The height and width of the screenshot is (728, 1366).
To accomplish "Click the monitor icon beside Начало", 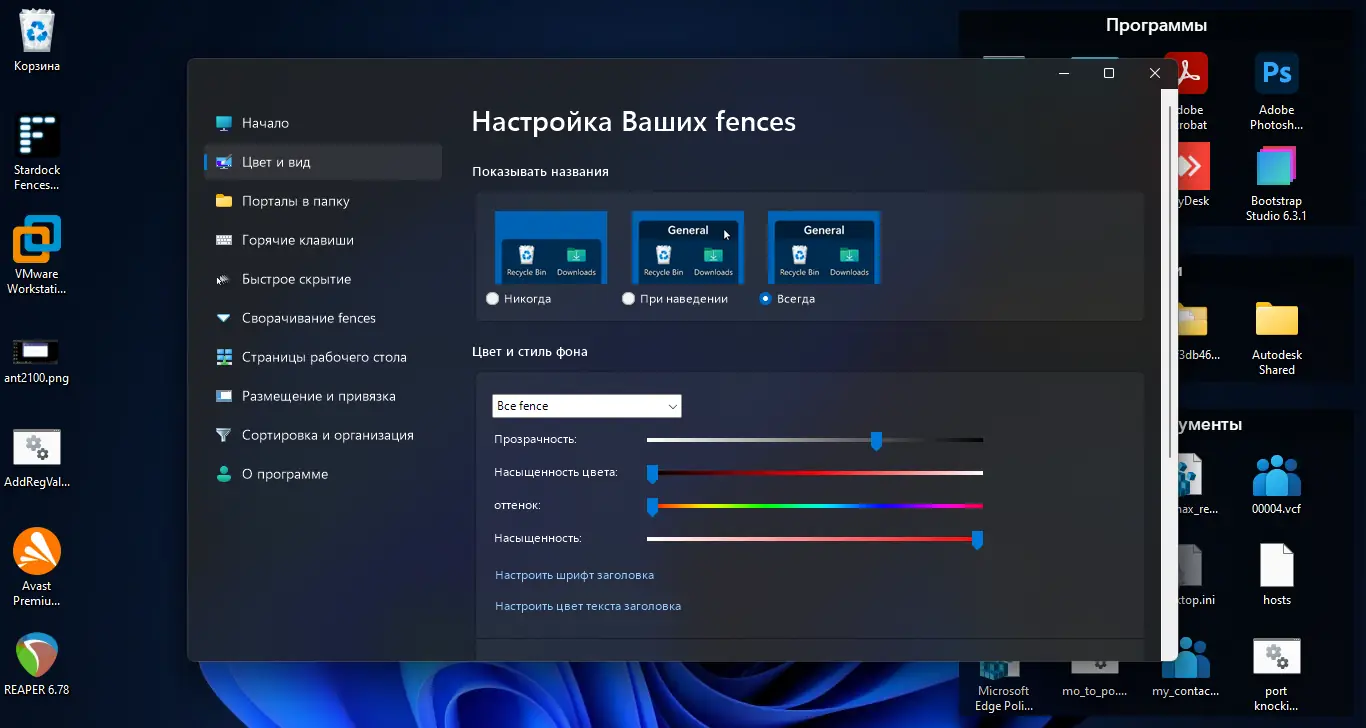I will click(x=224, y=123).
